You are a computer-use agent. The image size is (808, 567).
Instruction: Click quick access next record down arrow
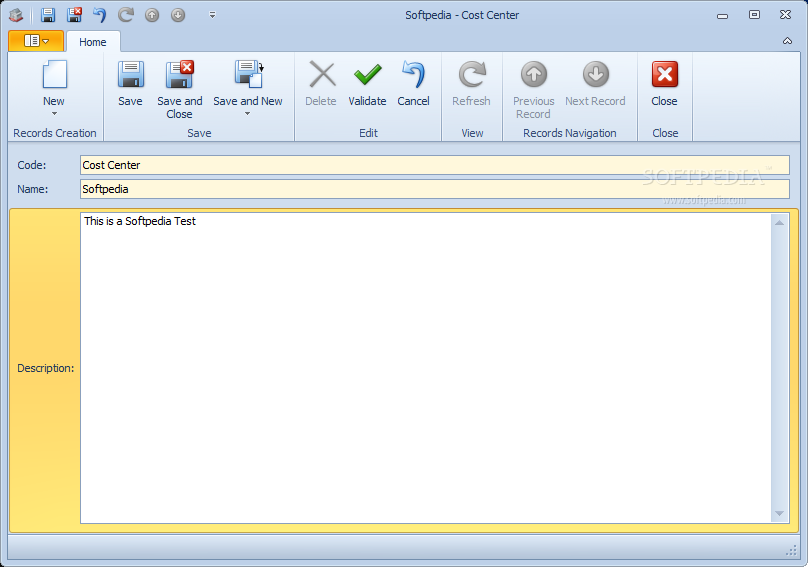coord(178,15)
